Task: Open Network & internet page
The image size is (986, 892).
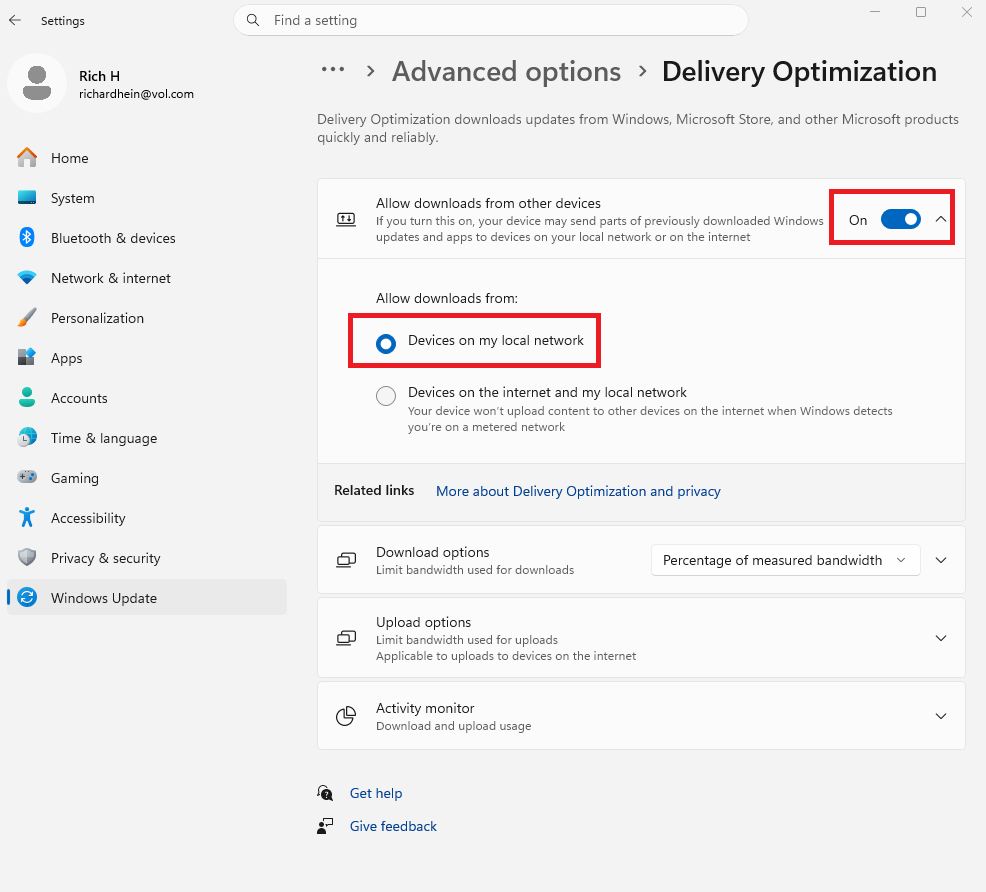Action: [147, 278]
